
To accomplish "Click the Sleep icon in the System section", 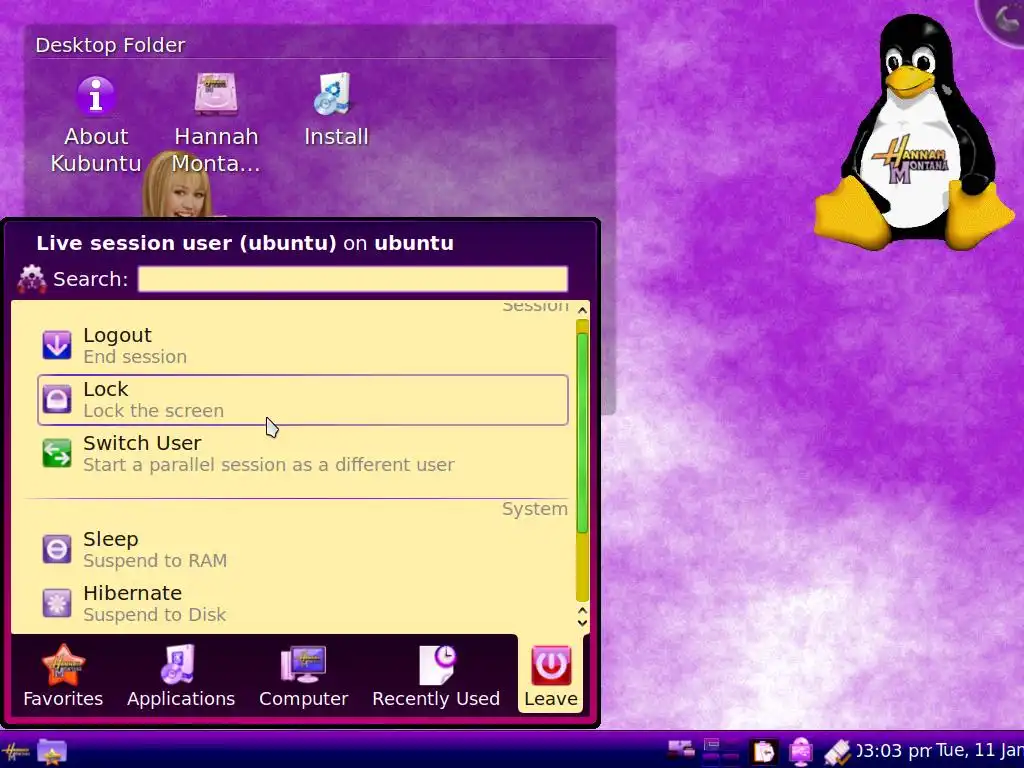I will [57, 549].
